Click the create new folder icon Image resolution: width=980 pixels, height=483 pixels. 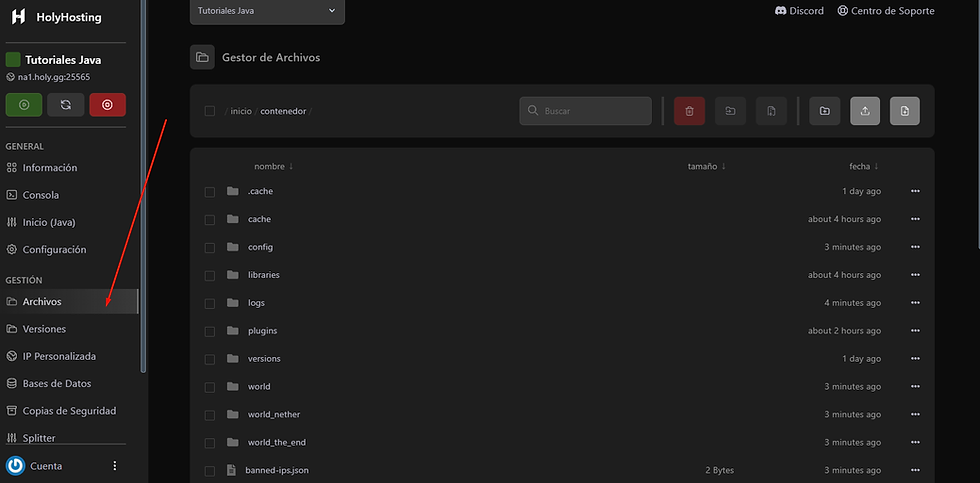pos(824,111)
